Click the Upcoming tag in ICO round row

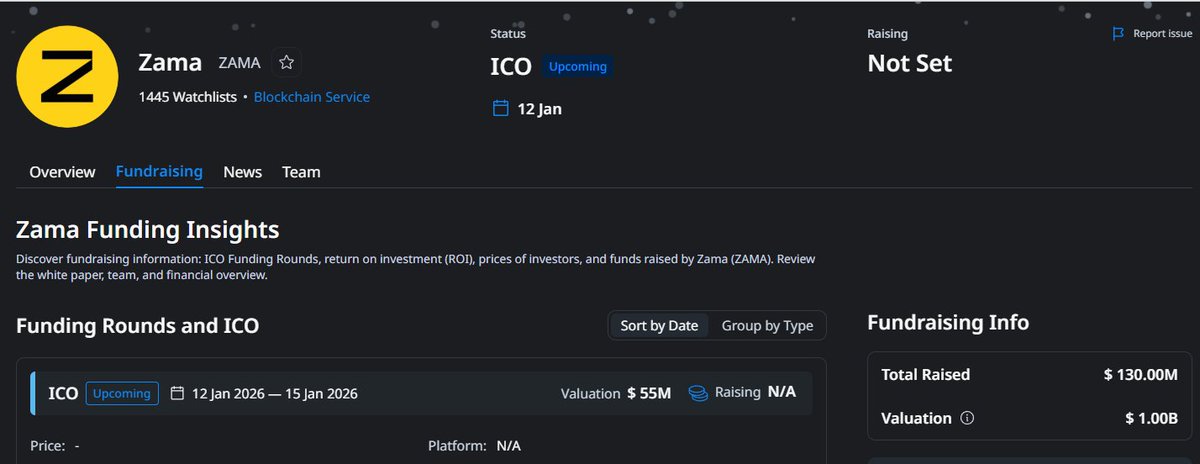pyautogui.click(x=121, y=393)
